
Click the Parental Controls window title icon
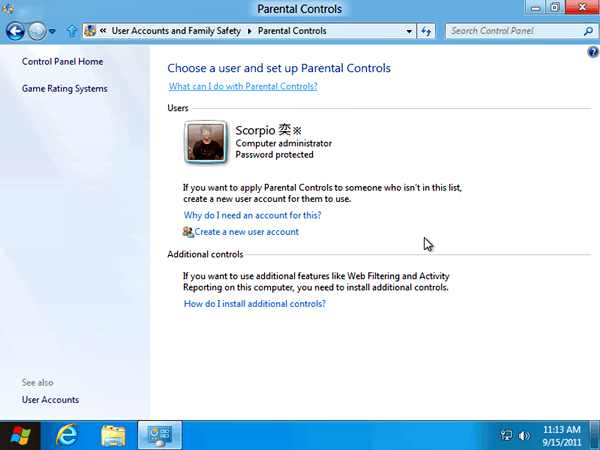(x=7, y=8)
